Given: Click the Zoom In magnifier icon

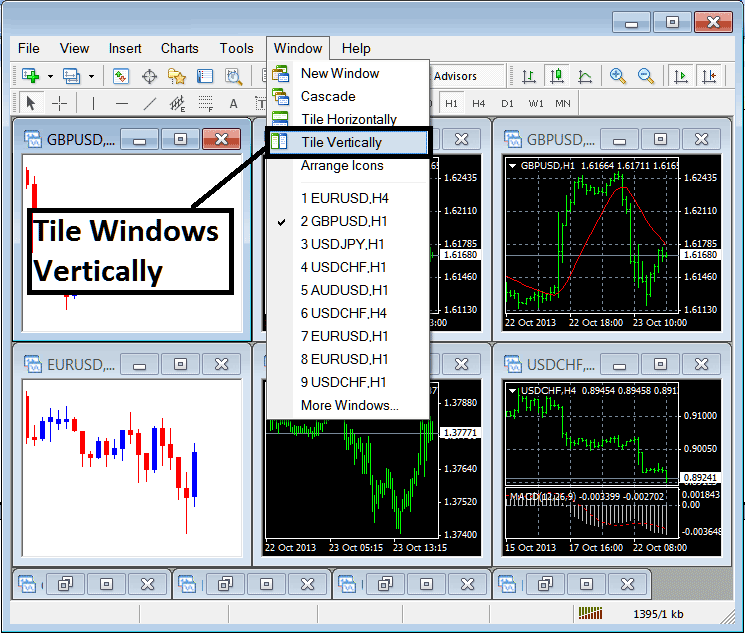Looking at the screenshot, I should tap(618, 76).
